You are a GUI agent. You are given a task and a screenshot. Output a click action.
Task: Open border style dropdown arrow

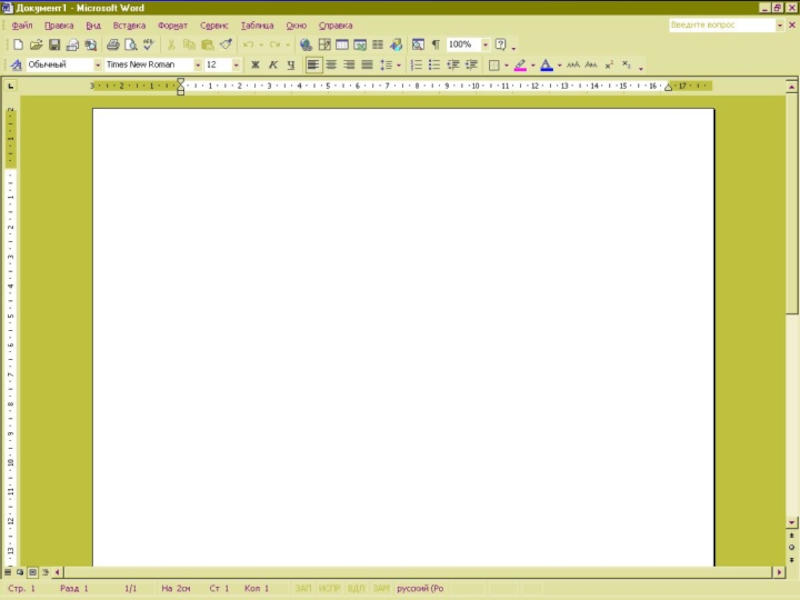tap(506, 65)
